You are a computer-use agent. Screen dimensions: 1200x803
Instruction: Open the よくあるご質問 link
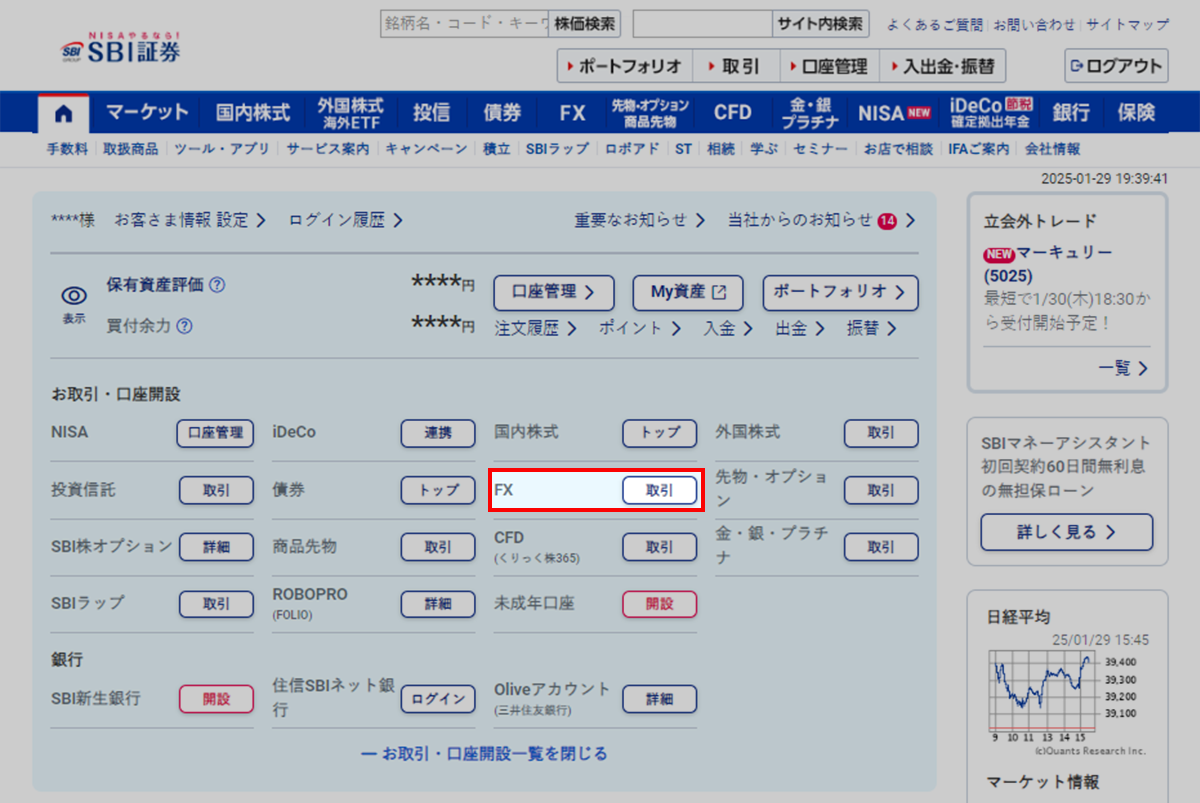(x=935, y=24)
